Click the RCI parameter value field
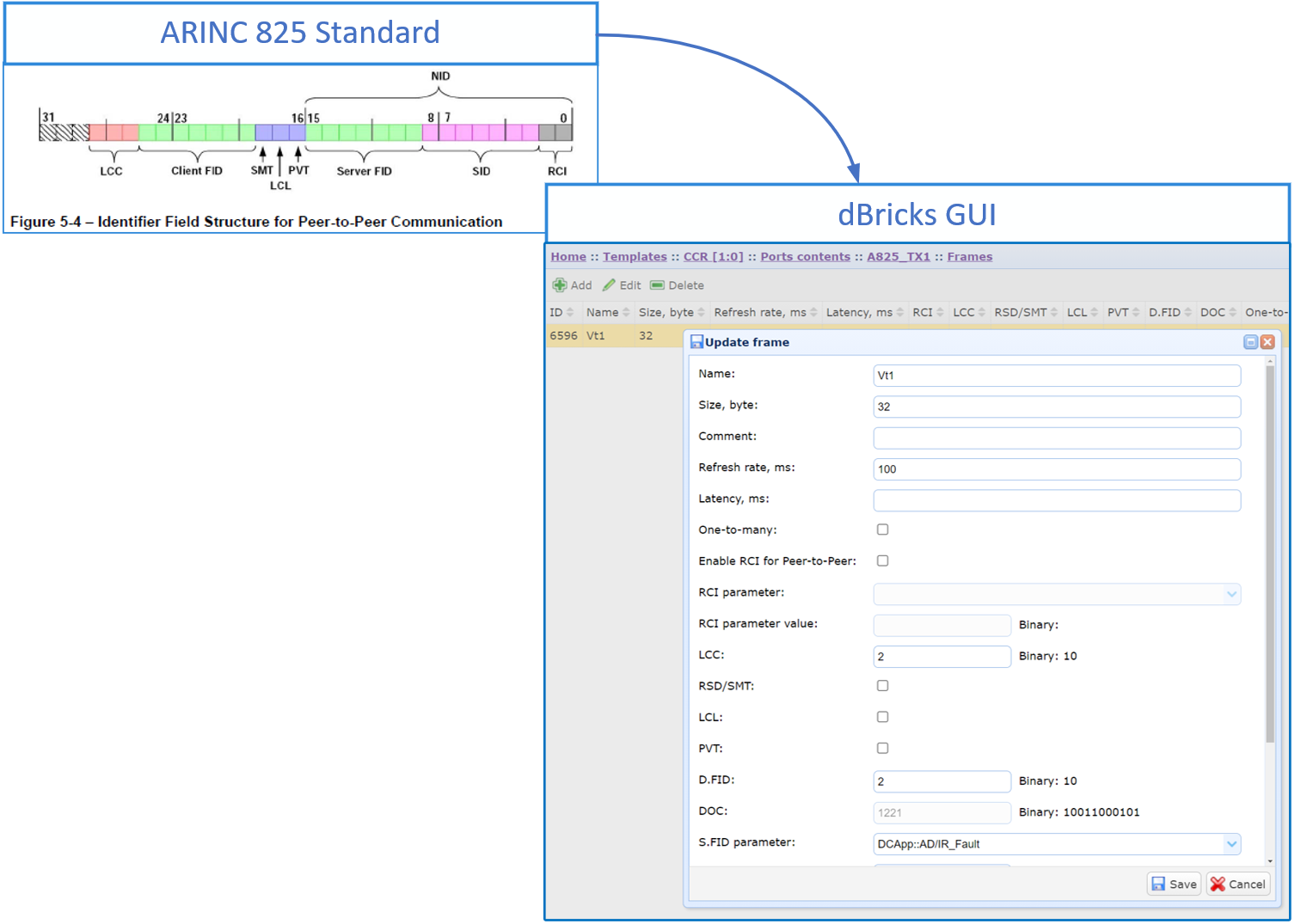The width and height of the screenshot is (1295, 924). click(942, 625)
